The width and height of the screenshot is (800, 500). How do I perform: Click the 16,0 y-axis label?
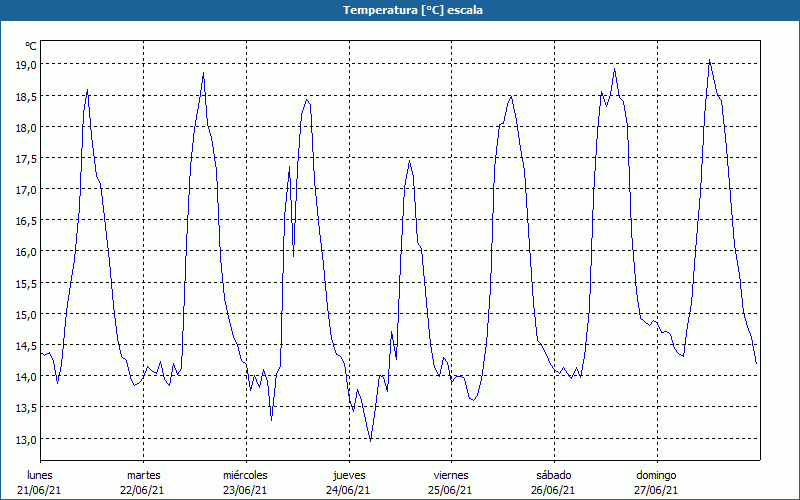(x=26, y=252)
